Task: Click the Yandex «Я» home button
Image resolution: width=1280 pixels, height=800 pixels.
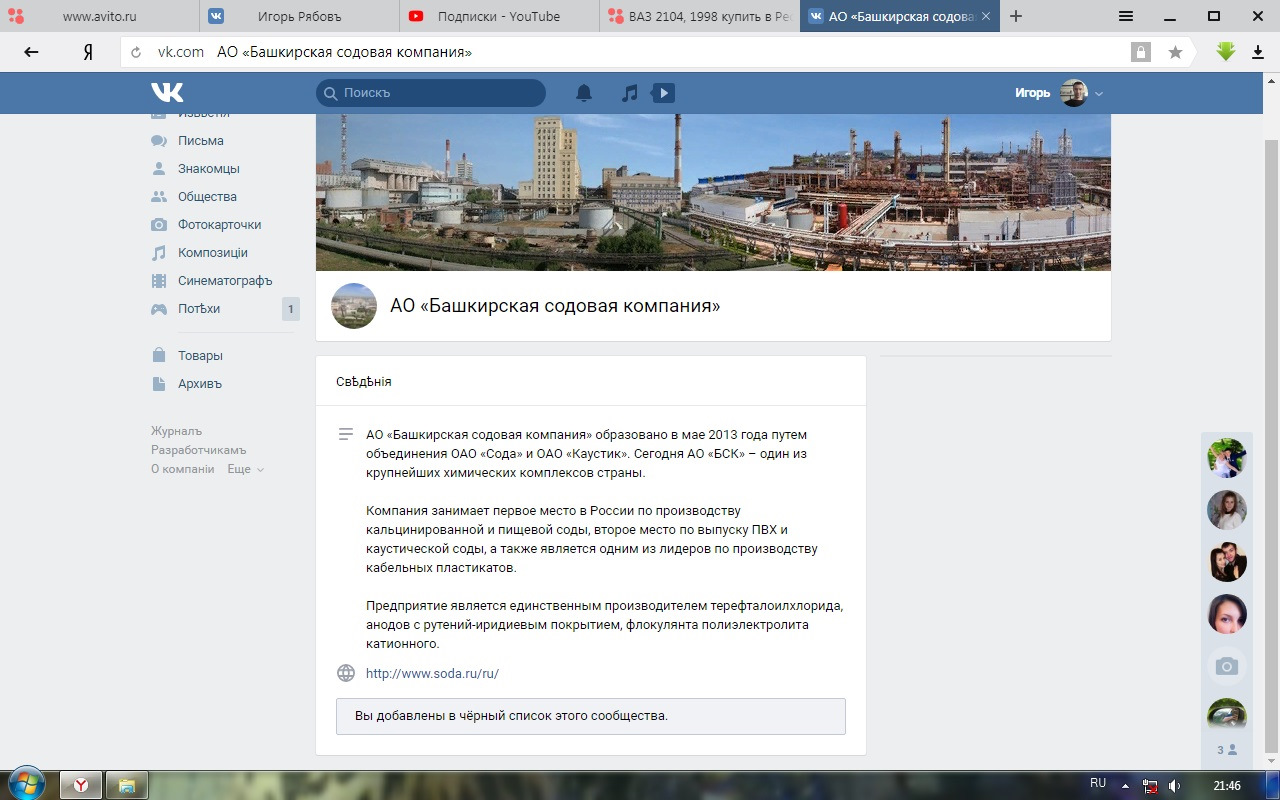Action: [x=88, y=52]
